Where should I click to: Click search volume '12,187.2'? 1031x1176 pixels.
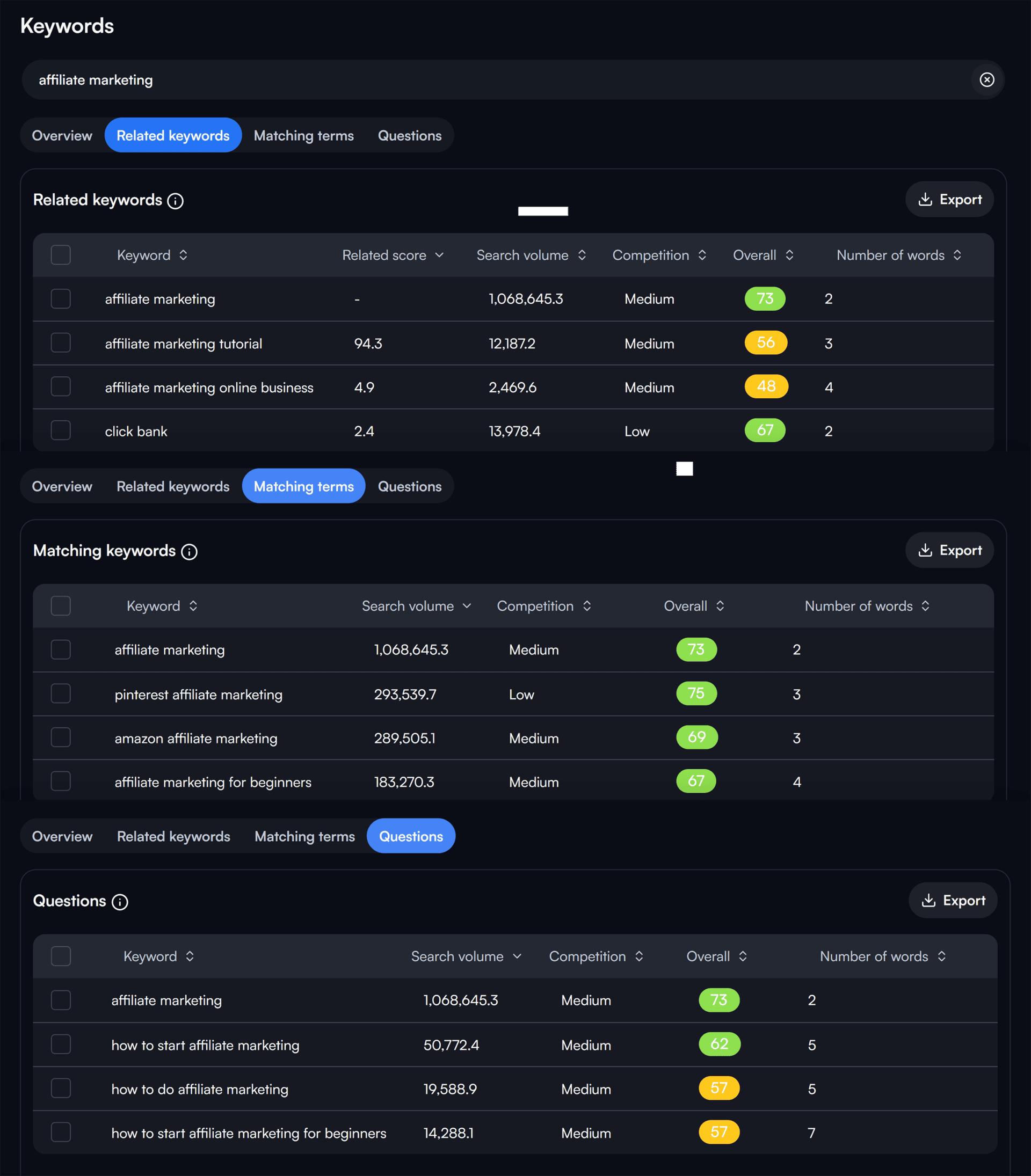click(512, 344)
